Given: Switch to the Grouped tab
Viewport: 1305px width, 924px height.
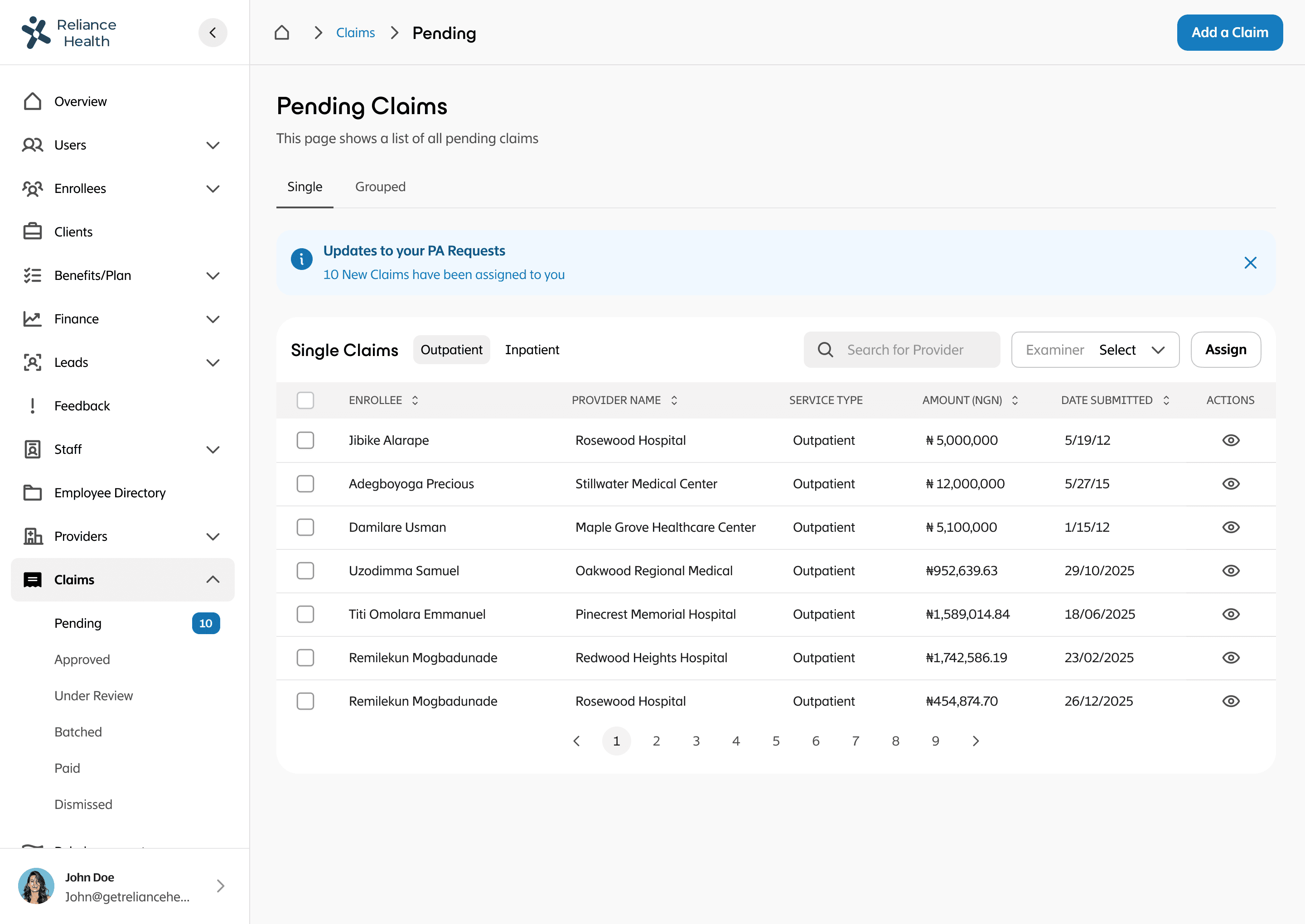Looking at the screenshot, I should [380, 187].
